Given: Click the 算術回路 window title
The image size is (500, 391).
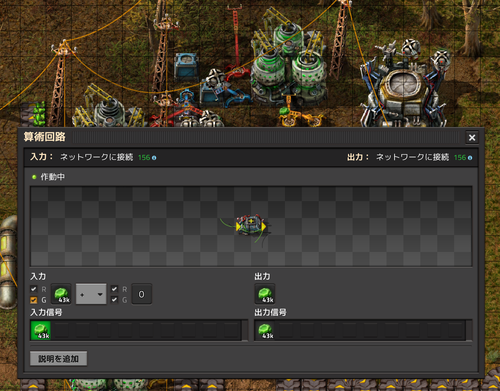Looking at the screenshot, I should pyautogui.click(x=45, y=137).
